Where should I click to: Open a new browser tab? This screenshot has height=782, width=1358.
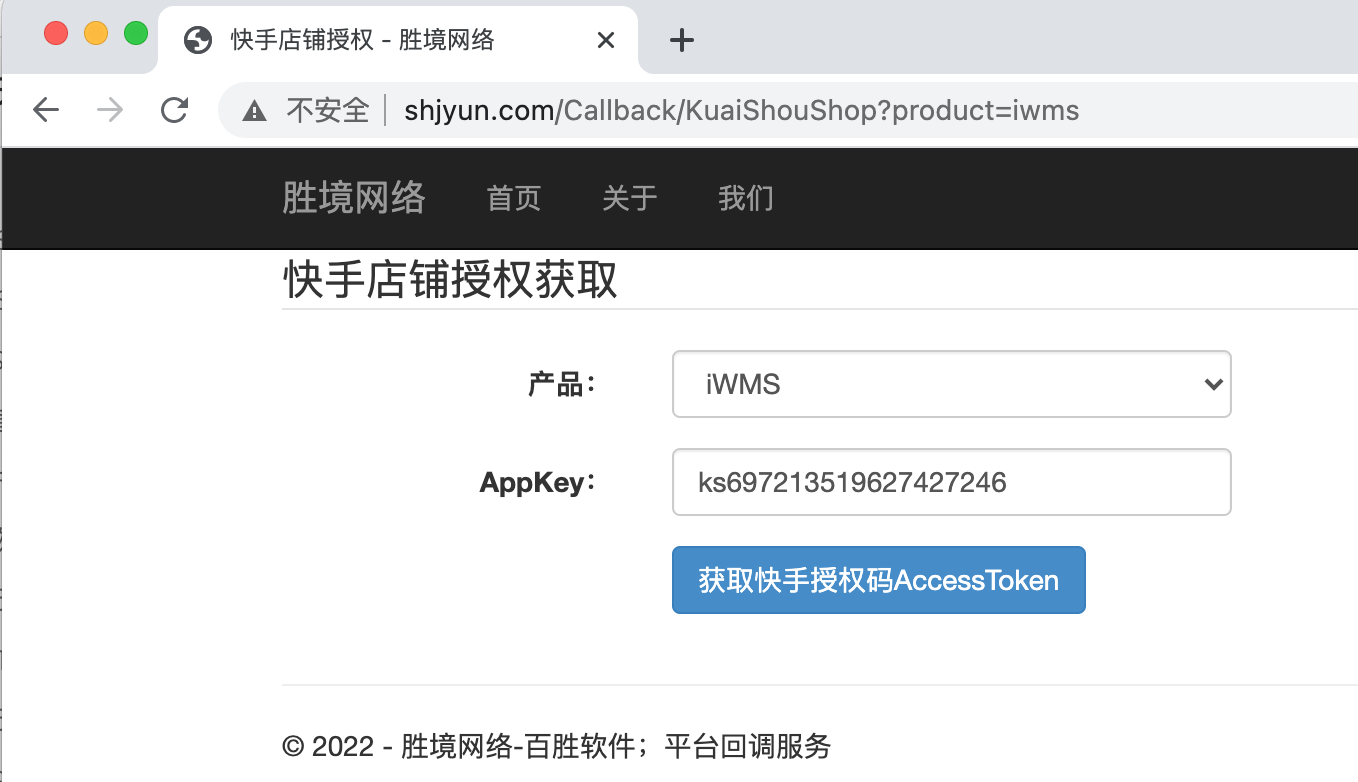pyautogui.click(x=681, y=40)
